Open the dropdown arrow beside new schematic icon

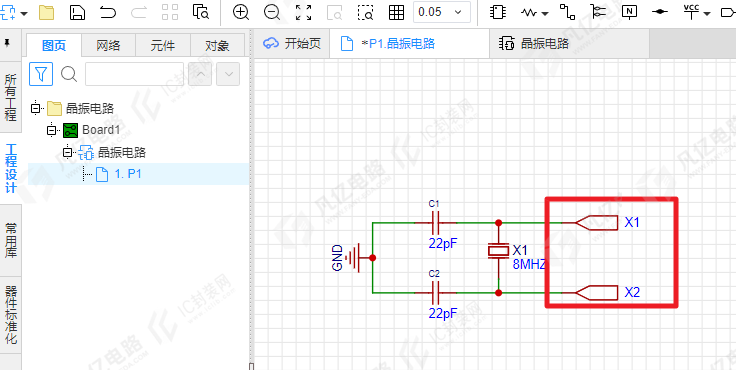point(24,13)
